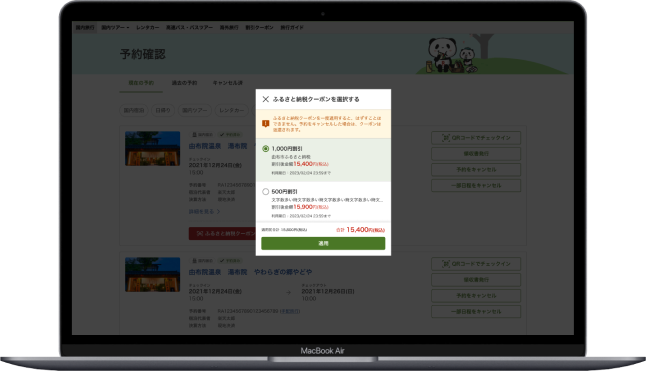Open first booking hotel thumbnail
Image resolution: width=646 pixels, height=371 pixels.
click(152, 149)
